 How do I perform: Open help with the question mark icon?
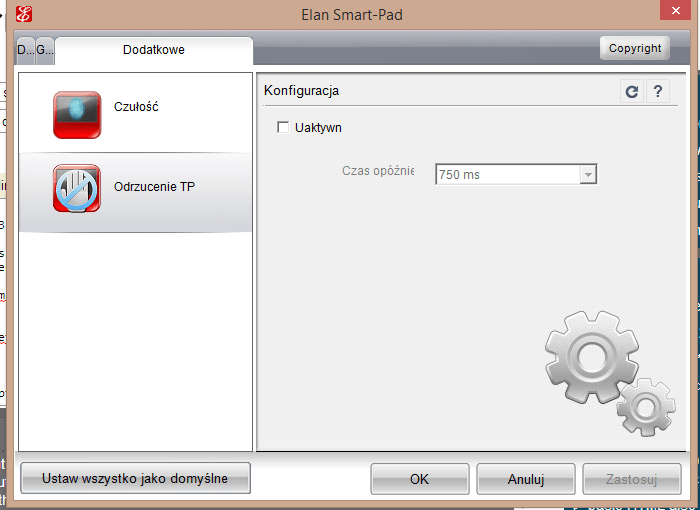657,92
